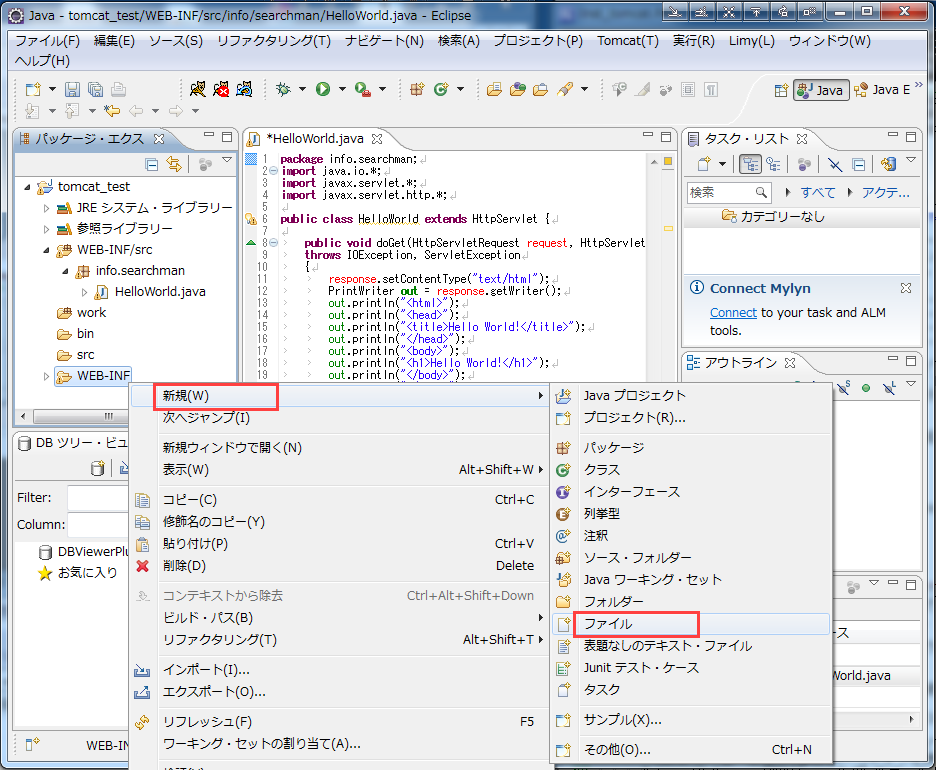This screenshot has height=770, width=936.
Task: Click the Stop Tomcat toolbar icon
Action: (x=221, y=90)
